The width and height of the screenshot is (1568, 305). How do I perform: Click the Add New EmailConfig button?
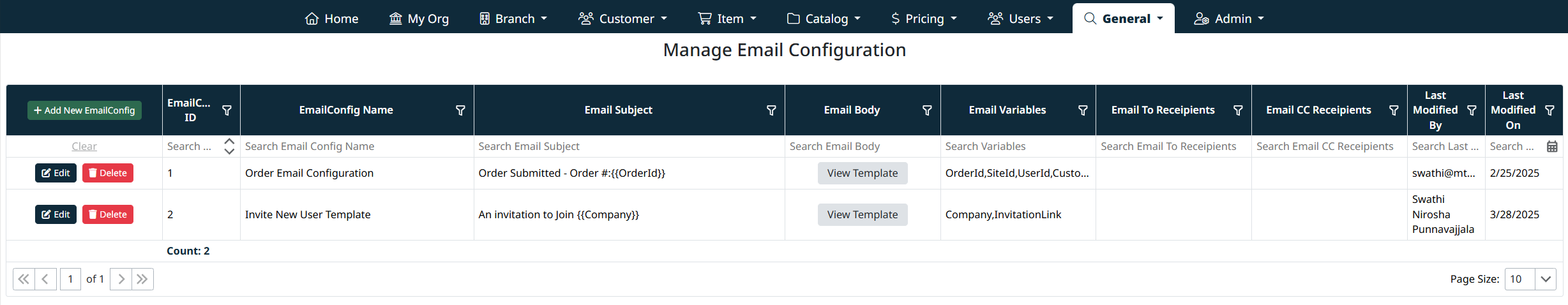[84, 110]
